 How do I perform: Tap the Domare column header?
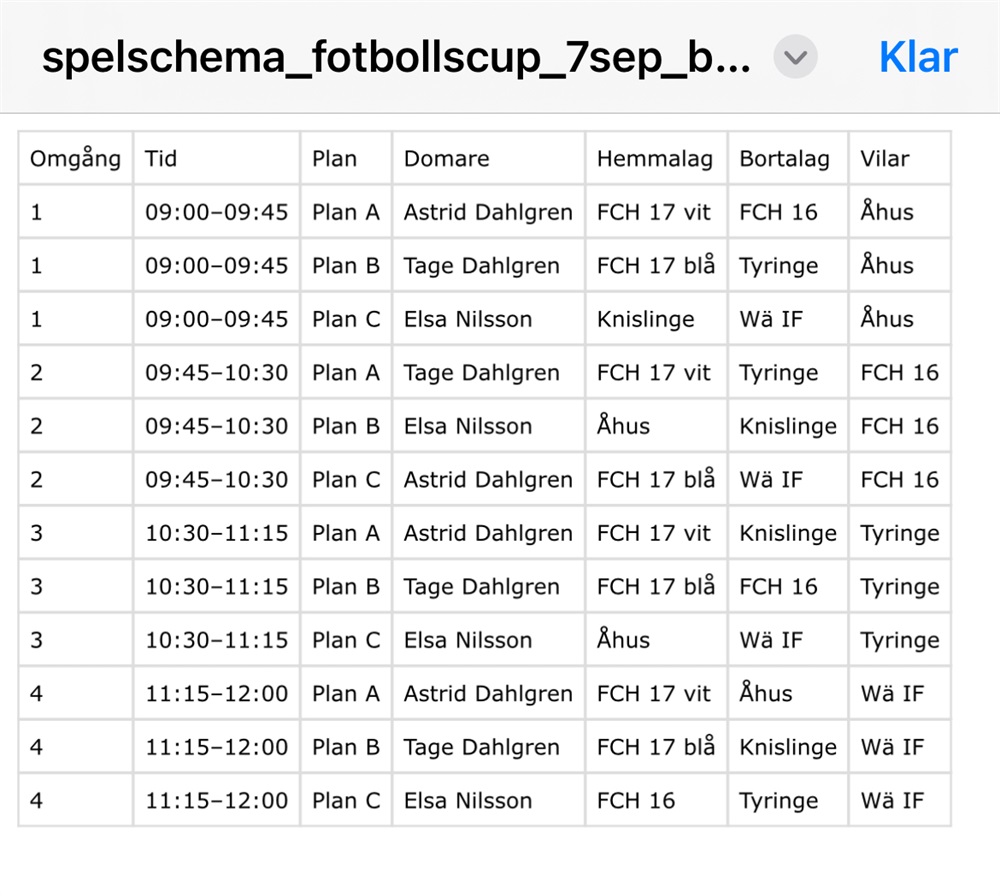tap(446, 159)
